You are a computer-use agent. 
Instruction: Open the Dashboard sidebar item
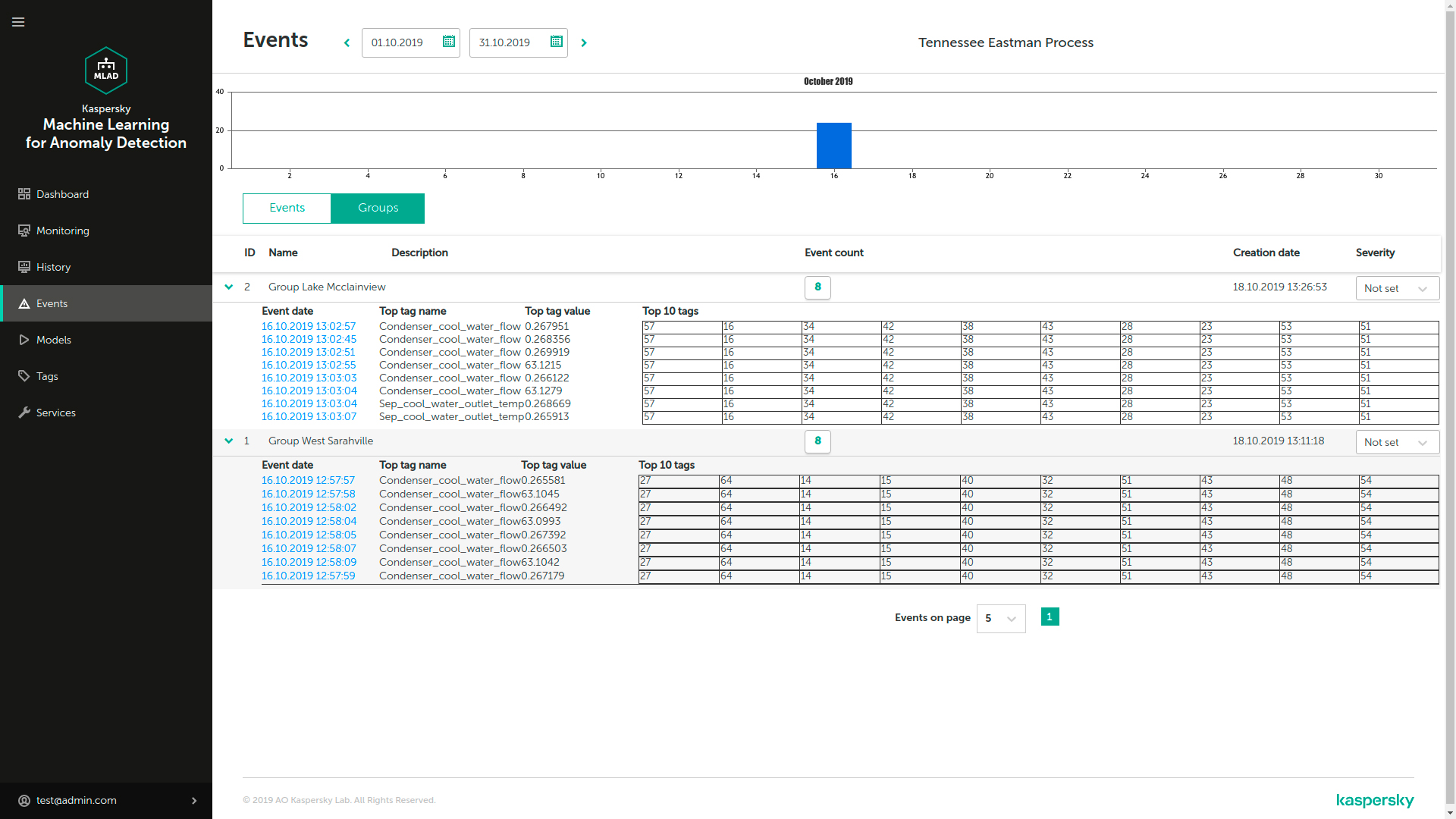pos(62,194)
